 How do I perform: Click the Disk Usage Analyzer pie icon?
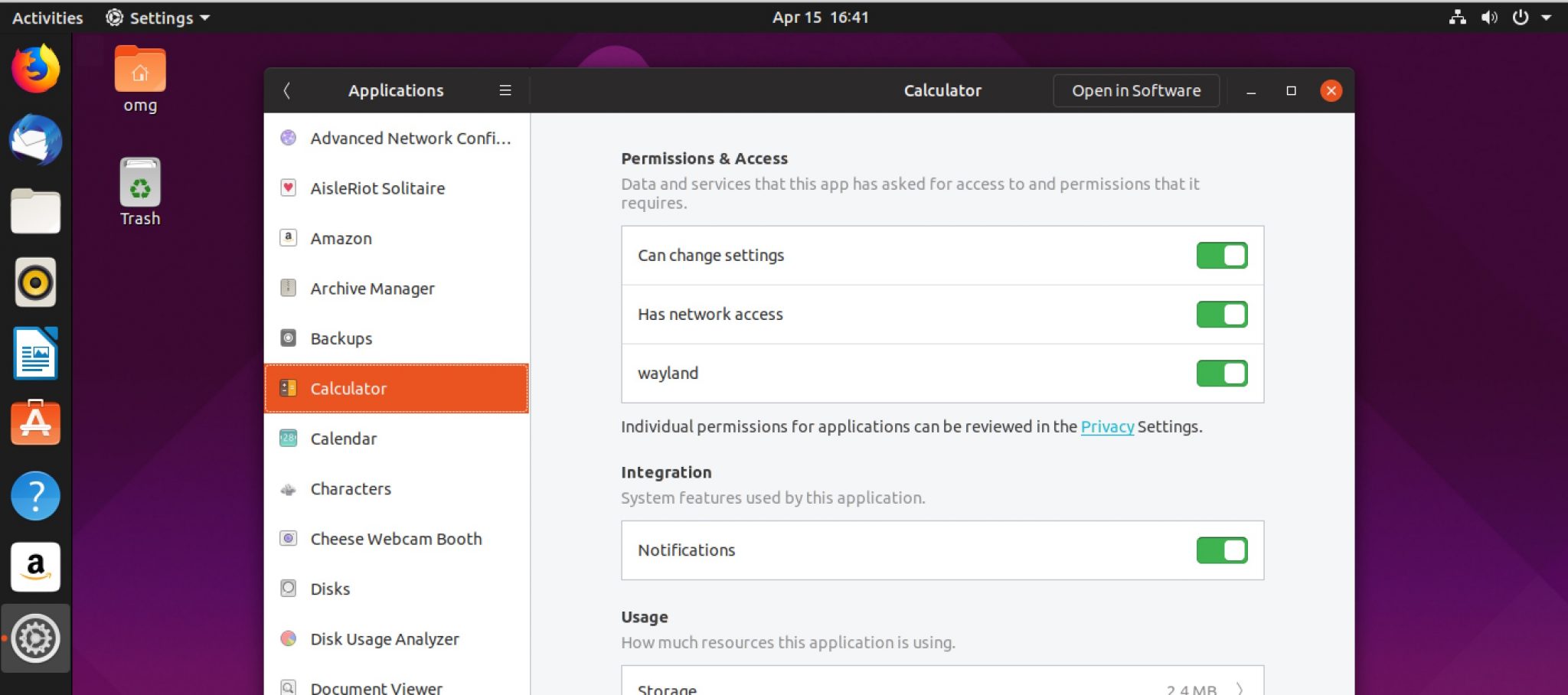287,639
